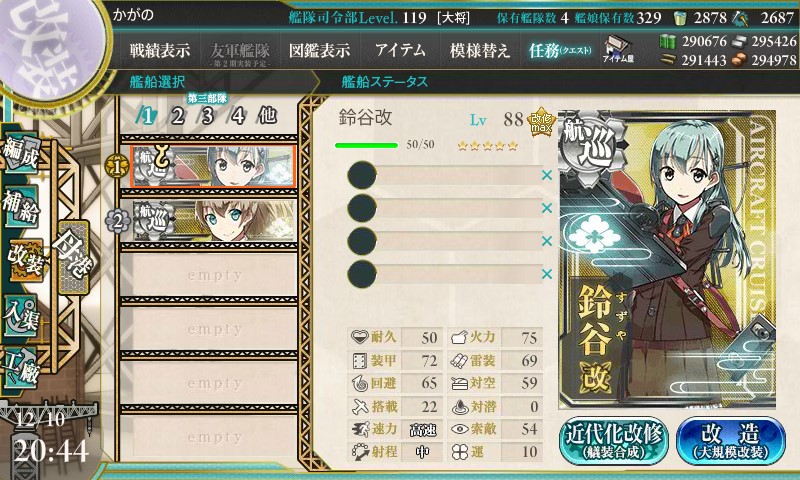Open the 編成 (organize) side icon
Screen dimensions: 800x480
coord(21,153)
